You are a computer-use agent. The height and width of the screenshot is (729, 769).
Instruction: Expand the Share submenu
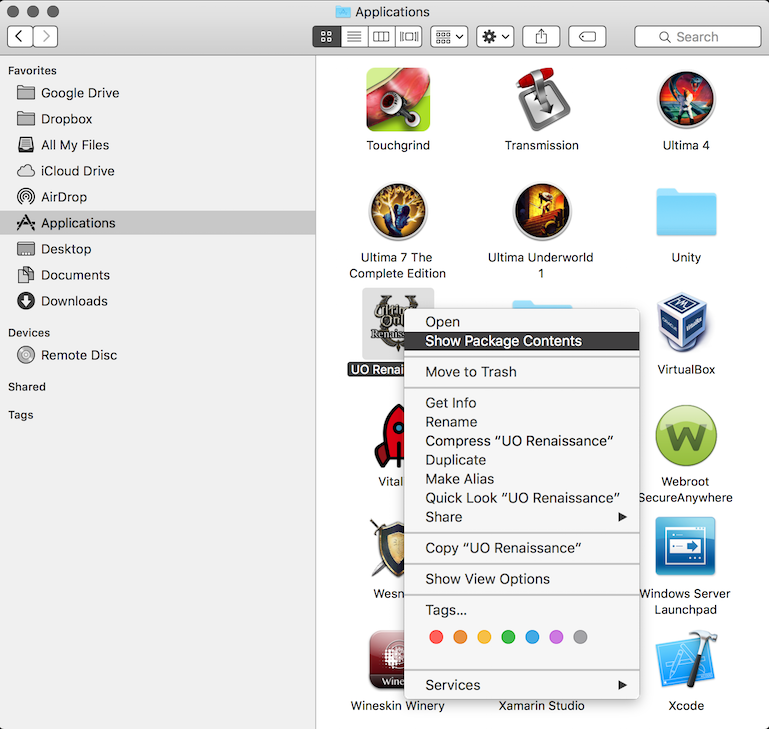pyautogui.click(x=521, y=517)
